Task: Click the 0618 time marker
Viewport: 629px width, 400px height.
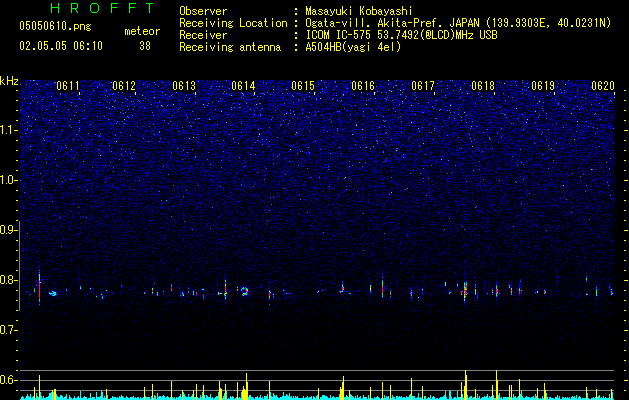Action: tap(483, 86)
